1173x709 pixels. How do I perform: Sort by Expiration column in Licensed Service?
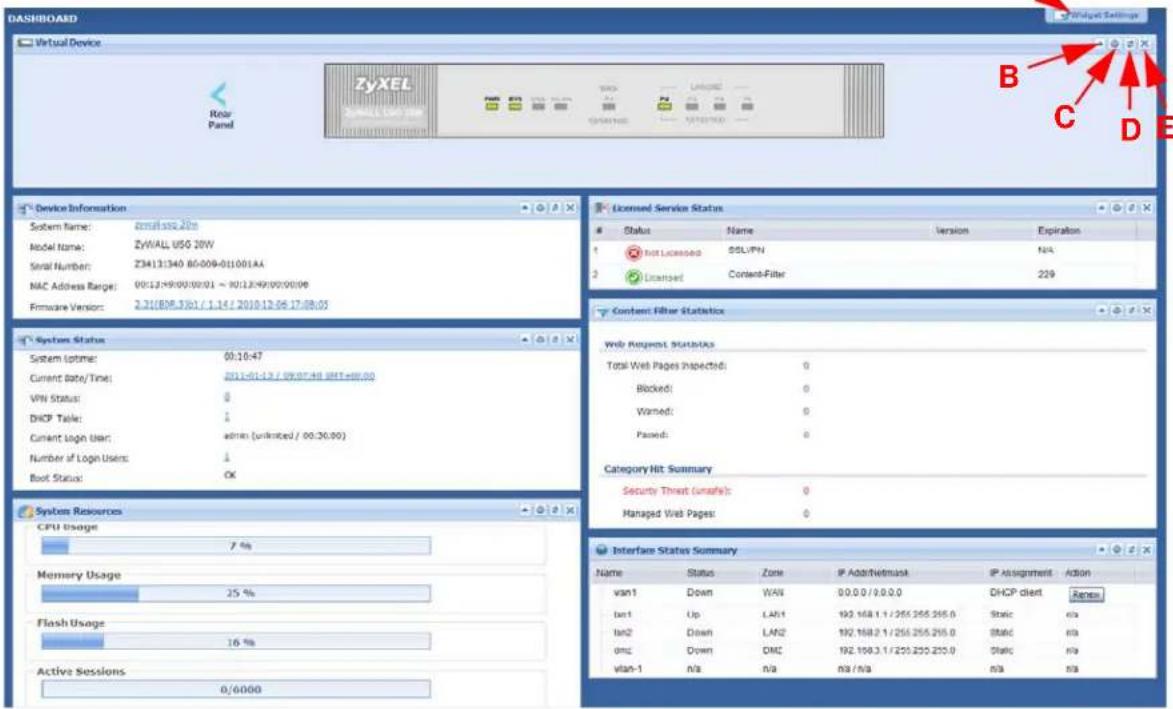(x=1059, y=231)
